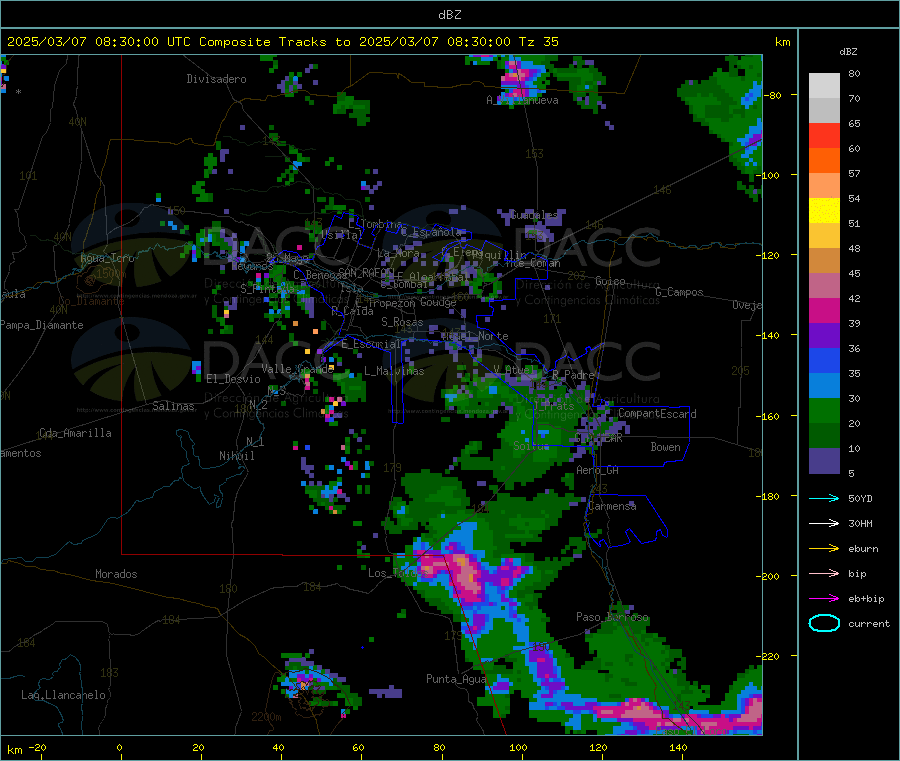Click the 'Bowen' place label
The width and height of the screenshot is (900, 761).
[665, 448]
